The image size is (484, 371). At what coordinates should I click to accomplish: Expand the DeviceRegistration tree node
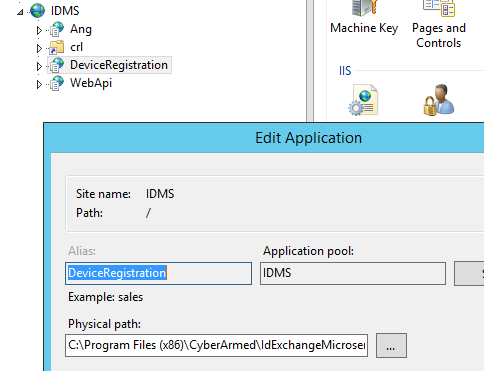click(39, 66)
